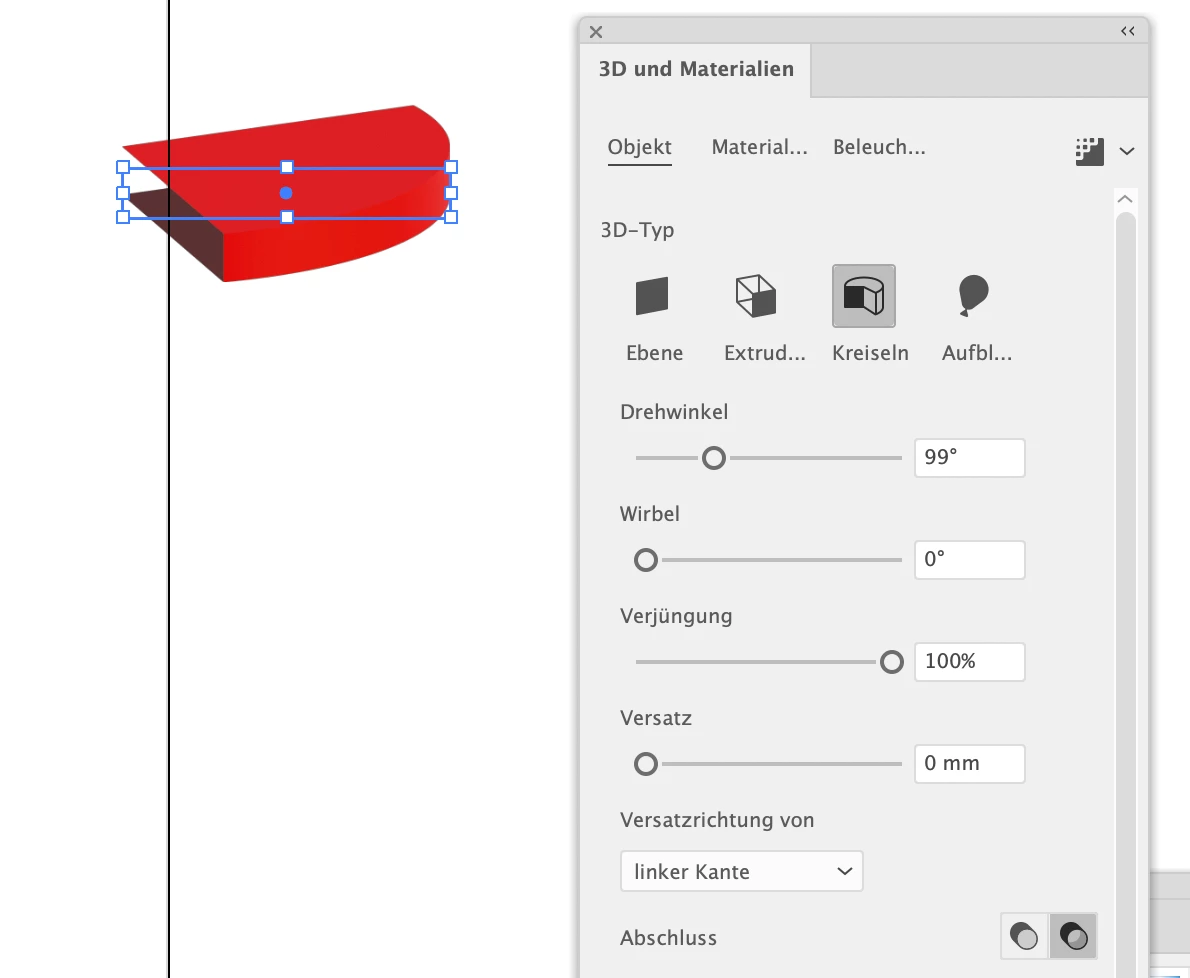Turn off Abschluss cap with left toggle

click(1025, 936)
